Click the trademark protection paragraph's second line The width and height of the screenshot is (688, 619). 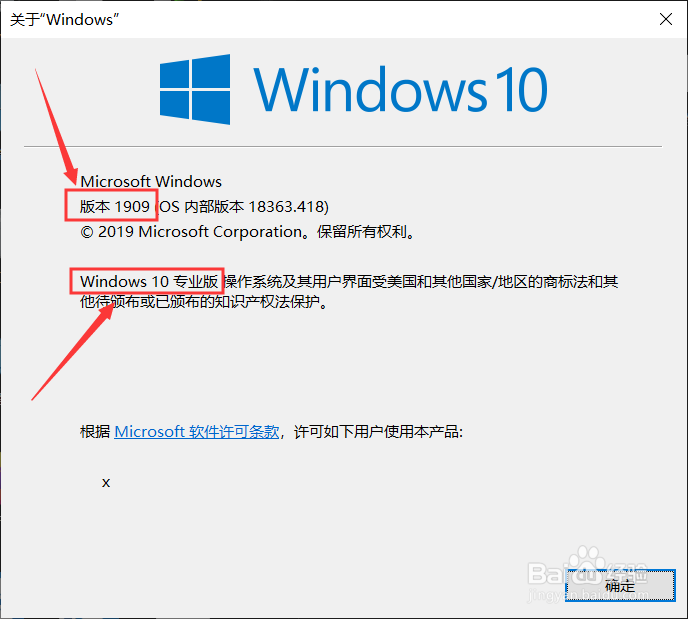pyautogui.click(x=204, y=302)
